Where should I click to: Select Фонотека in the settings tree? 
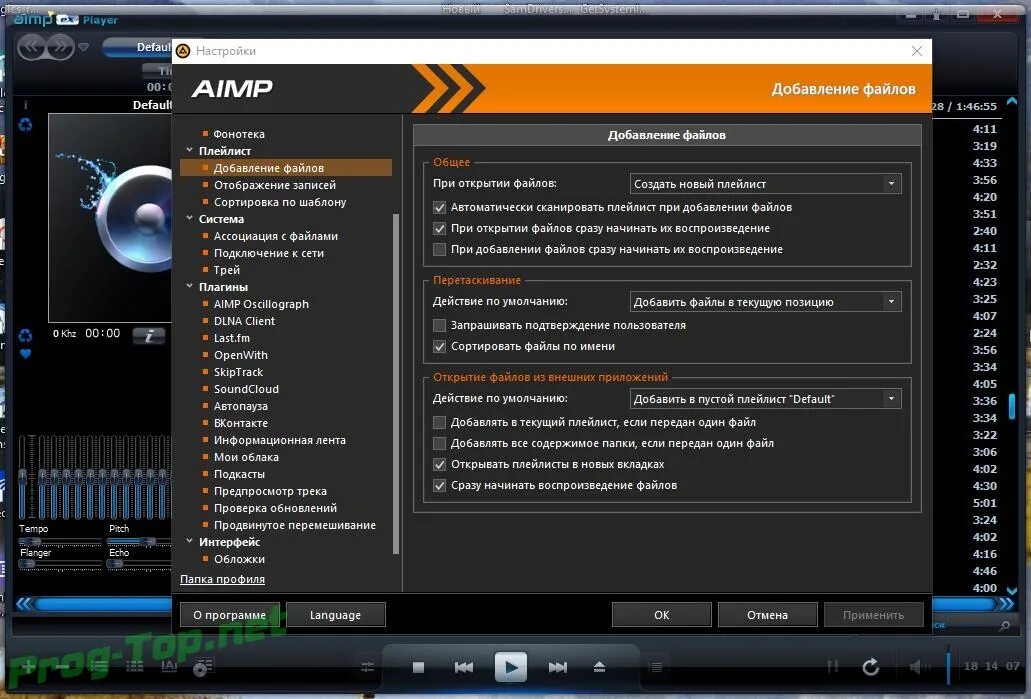click(239, 134)
